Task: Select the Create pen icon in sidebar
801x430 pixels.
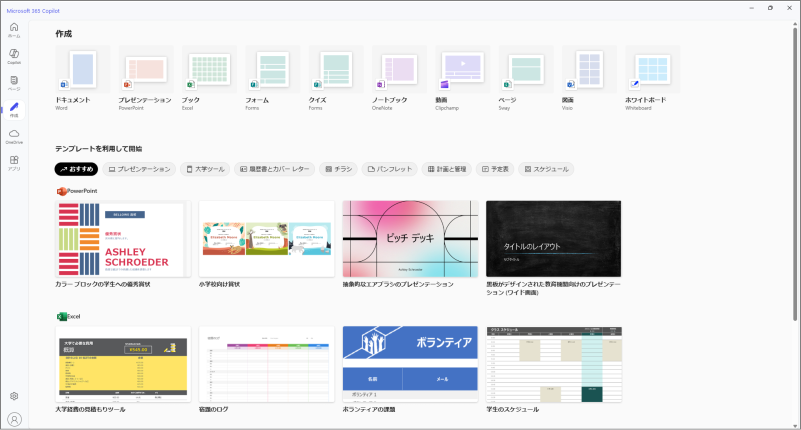Action: [14, 110]
